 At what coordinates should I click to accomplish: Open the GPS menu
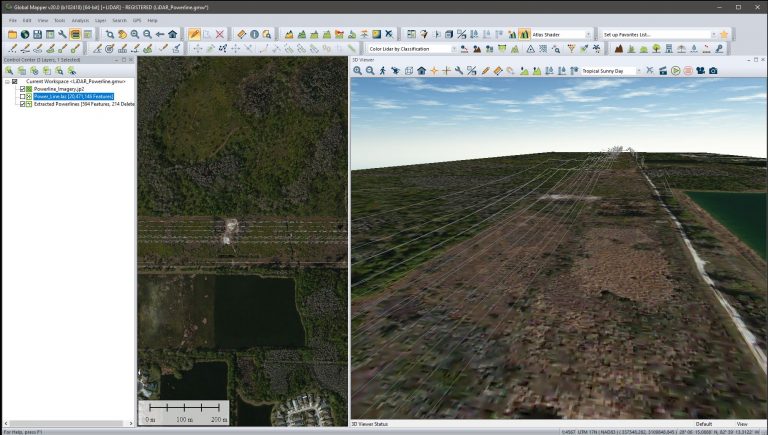[137, 21]
